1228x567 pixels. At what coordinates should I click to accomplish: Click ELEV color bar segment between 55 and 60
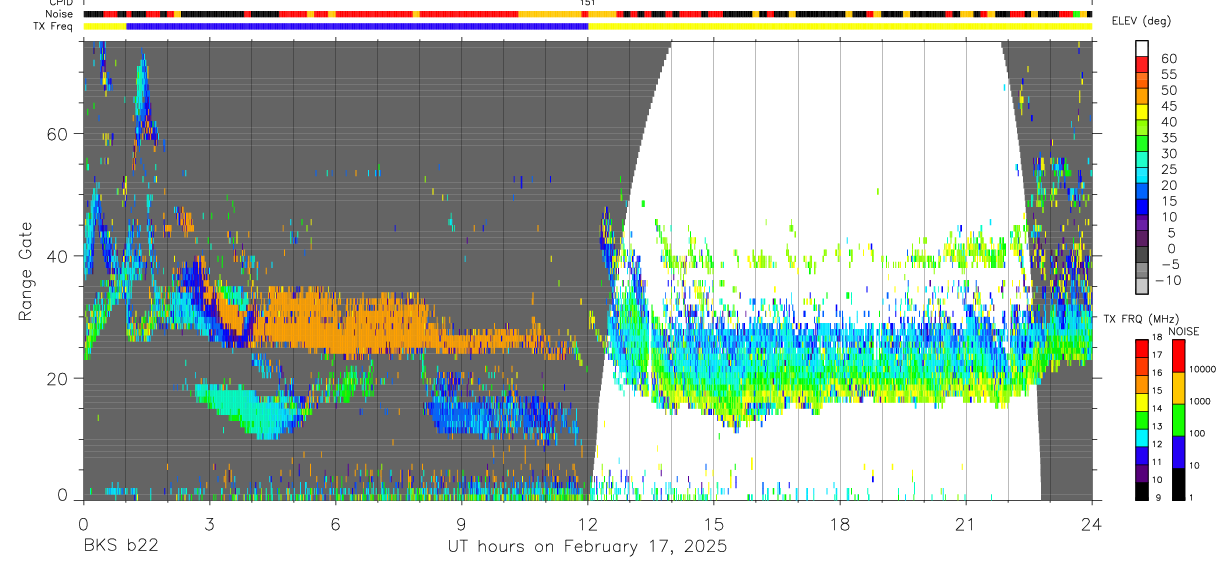point(1143,66)
